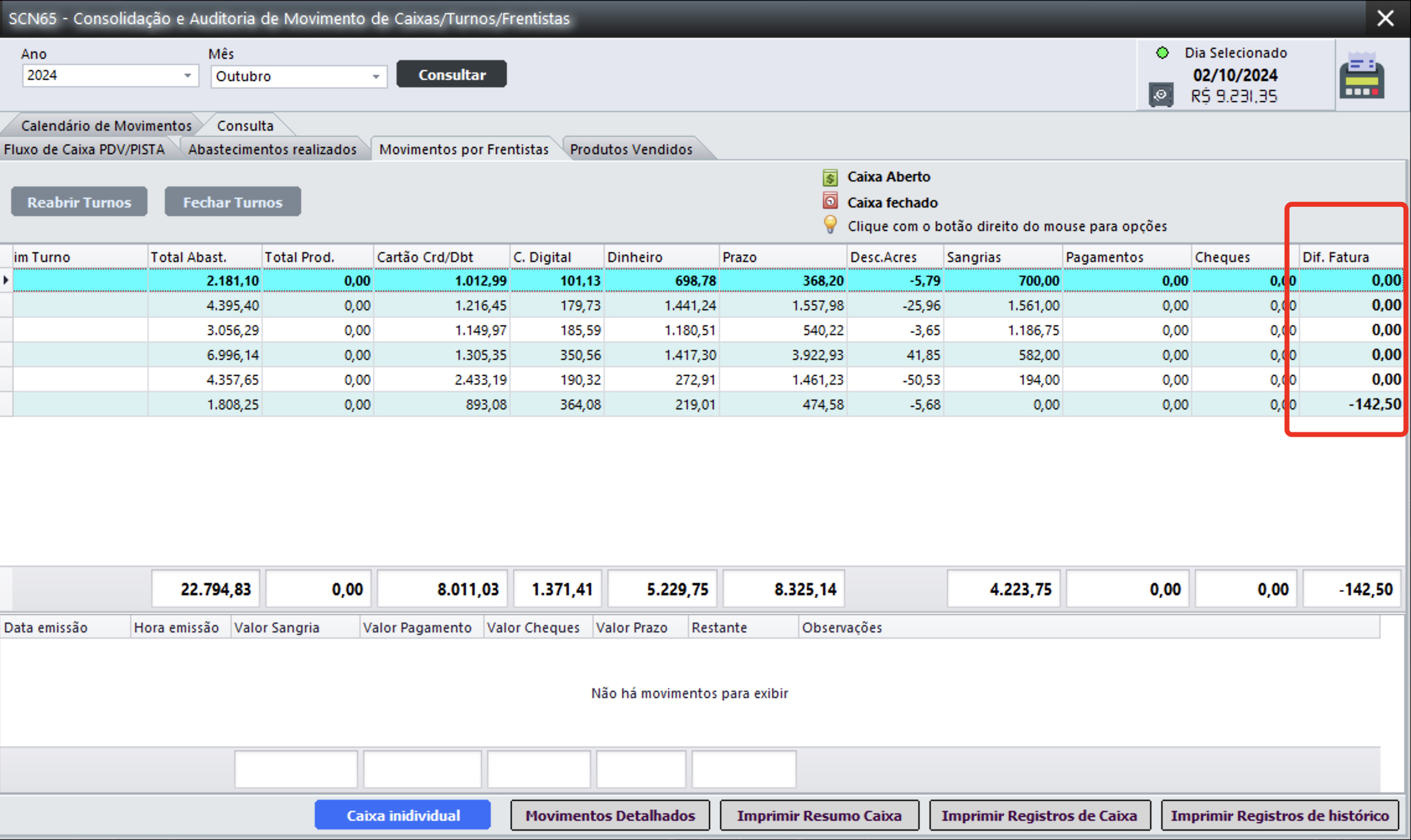Click the Total Prod. column header
The width and height of the screenshot is (1411, 840).
point(318,256)
